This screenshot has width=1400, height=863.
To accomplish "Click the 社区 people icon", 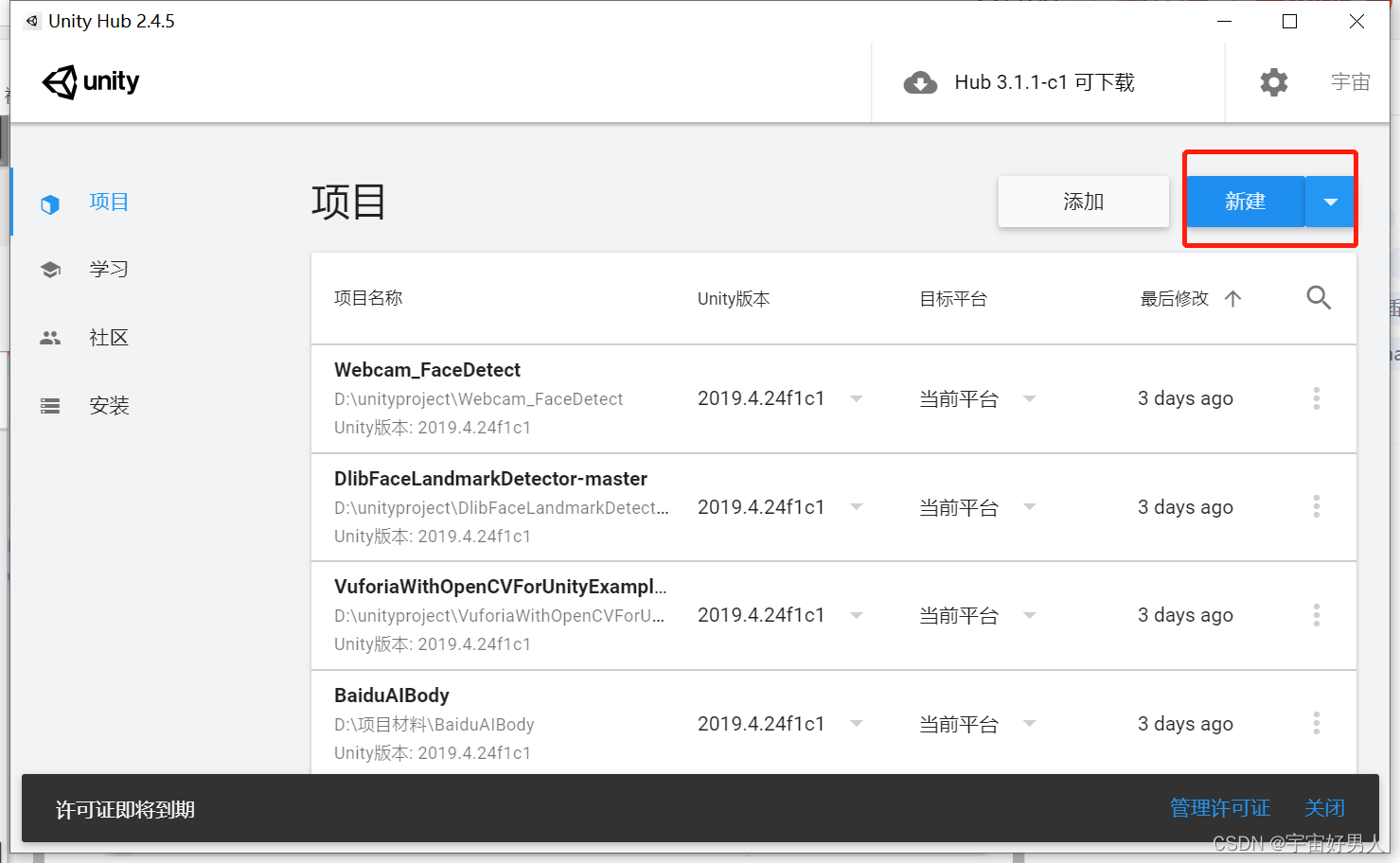I will click(x=50, y=338).
